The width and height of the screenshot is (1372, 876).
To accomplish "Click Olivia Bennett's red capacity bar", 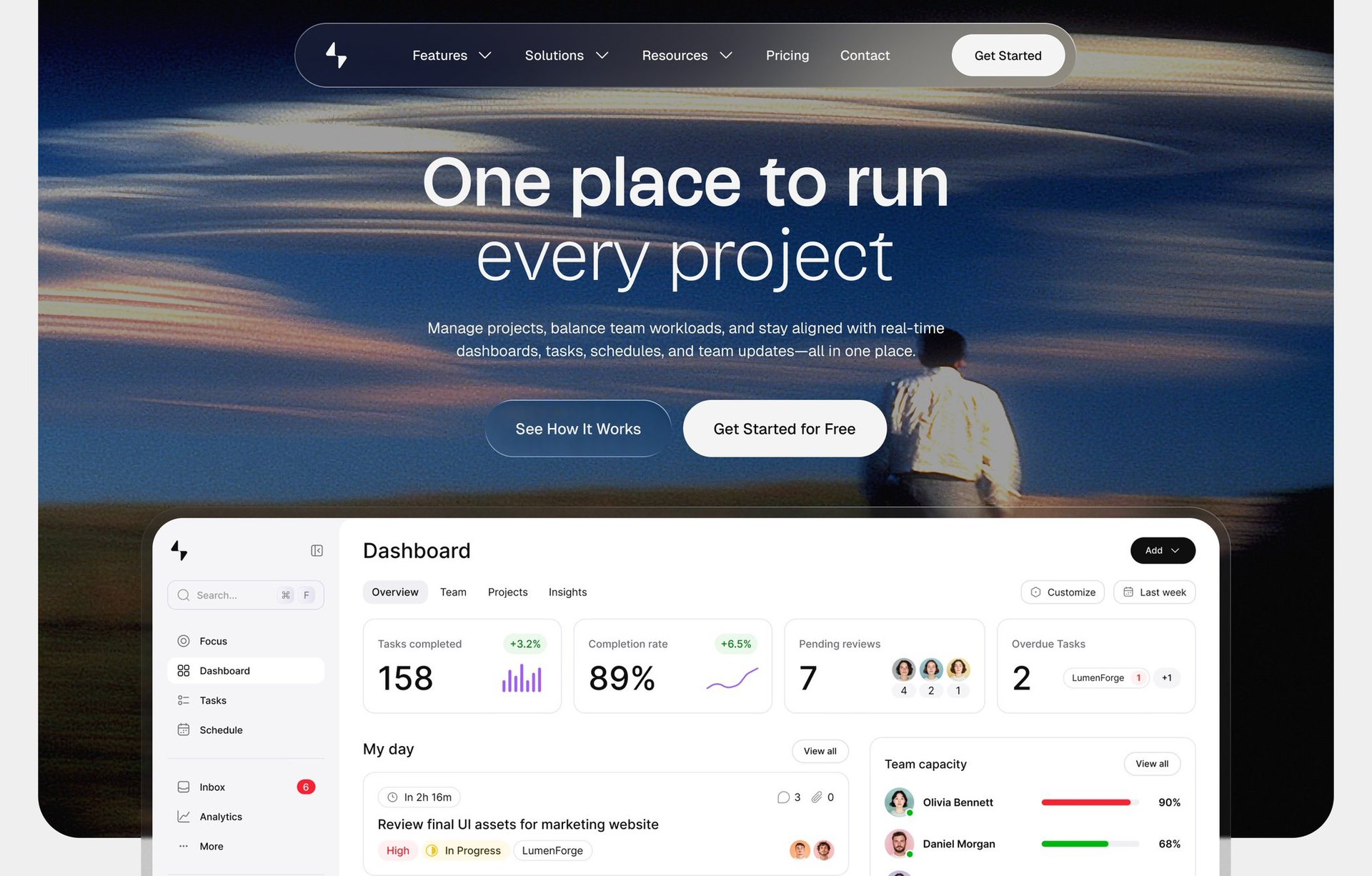I will point(1085,802).
